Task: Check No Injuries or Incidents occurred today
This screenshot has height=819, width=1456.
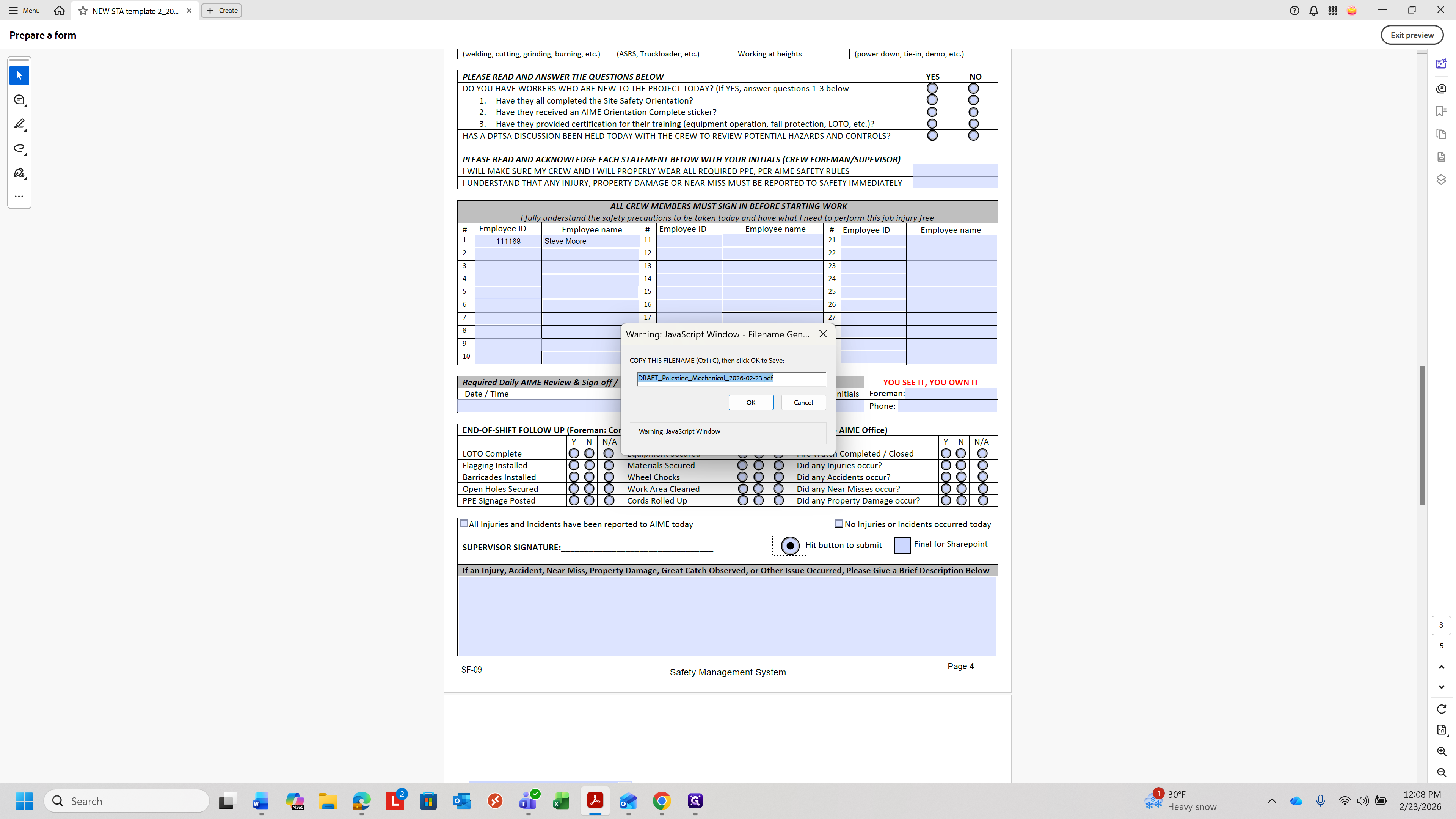Action: click(839, 524)
